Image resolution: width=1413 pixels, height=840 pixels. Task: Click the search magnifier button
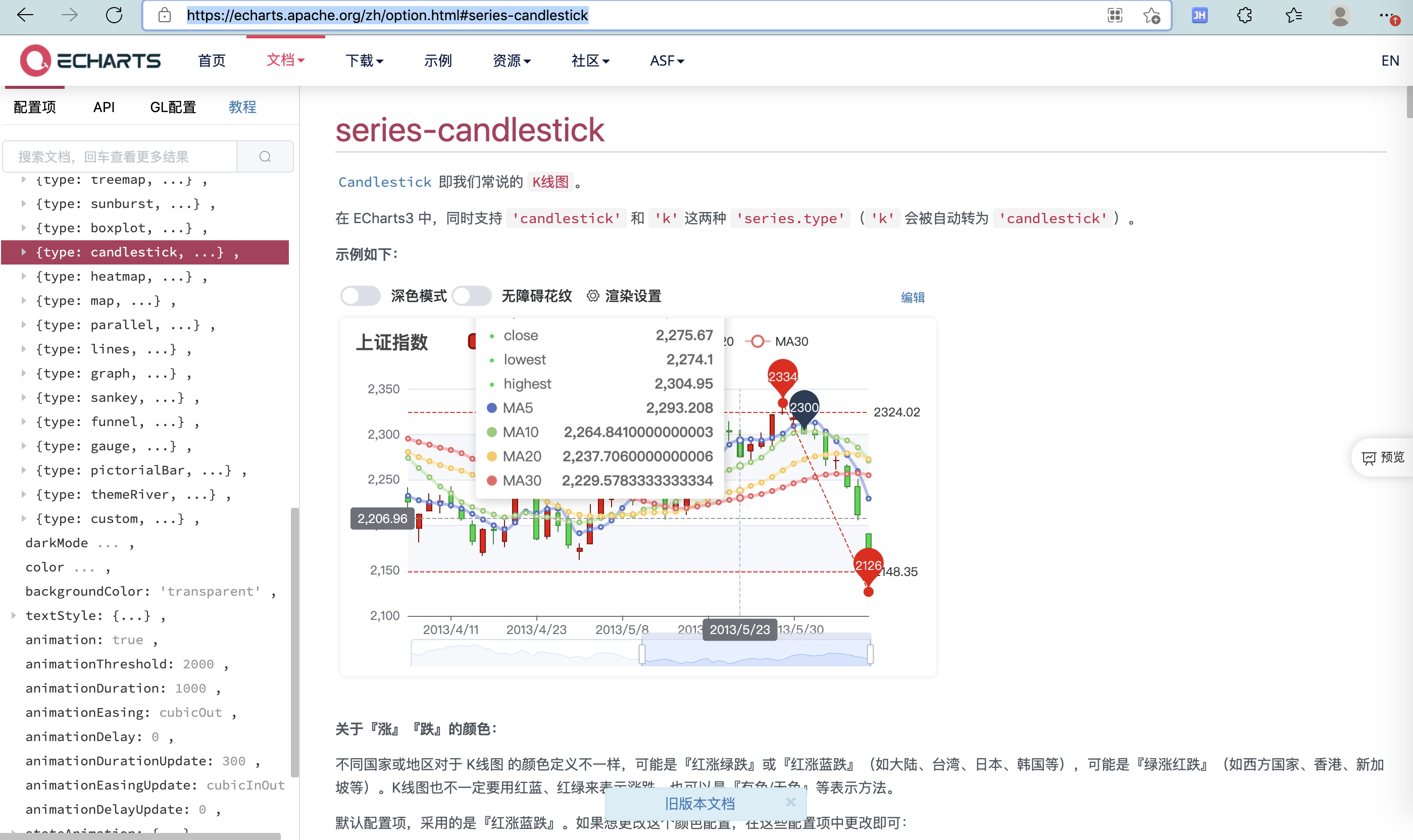265,157
